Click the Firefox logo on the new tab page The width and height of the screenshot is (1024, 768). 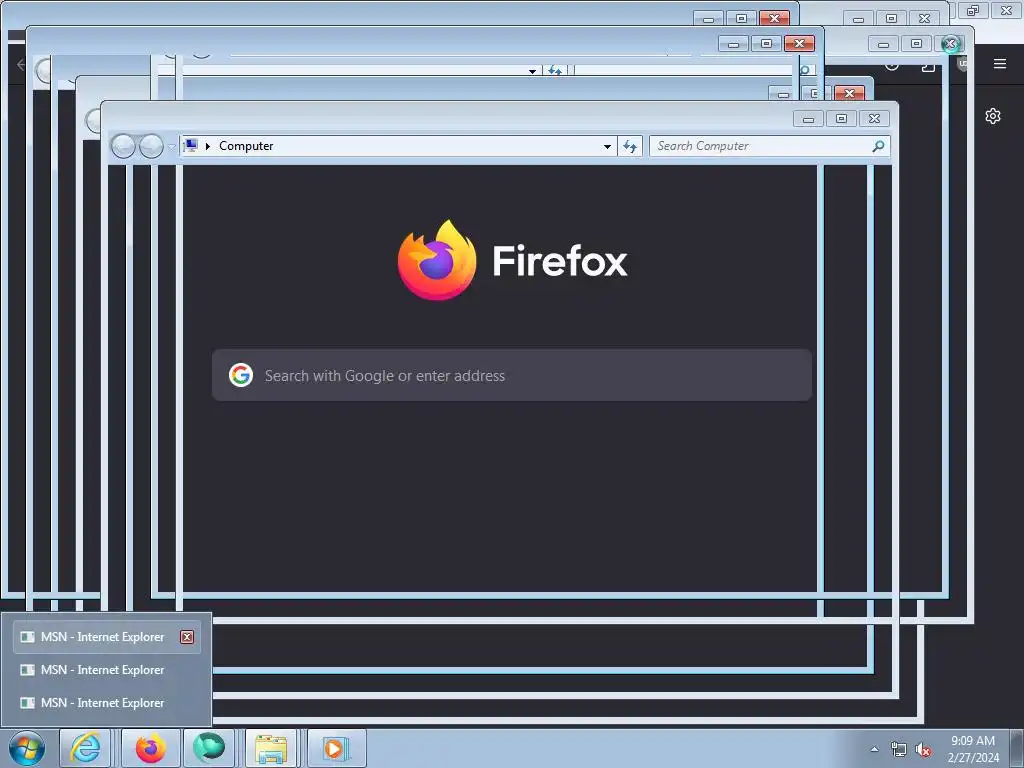[437, 260]
